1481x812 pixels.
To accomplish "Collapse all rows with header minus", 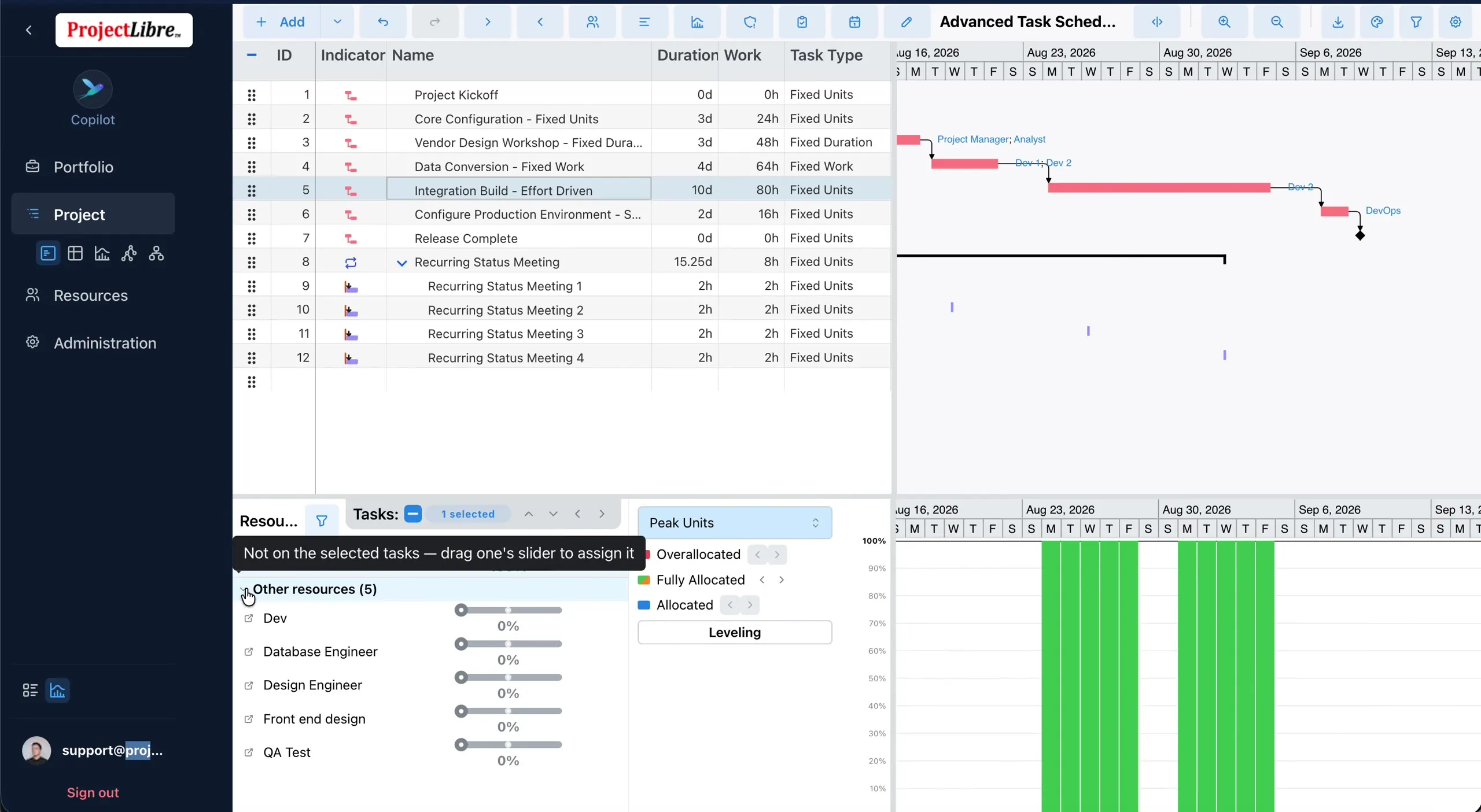I will point(252,55).
